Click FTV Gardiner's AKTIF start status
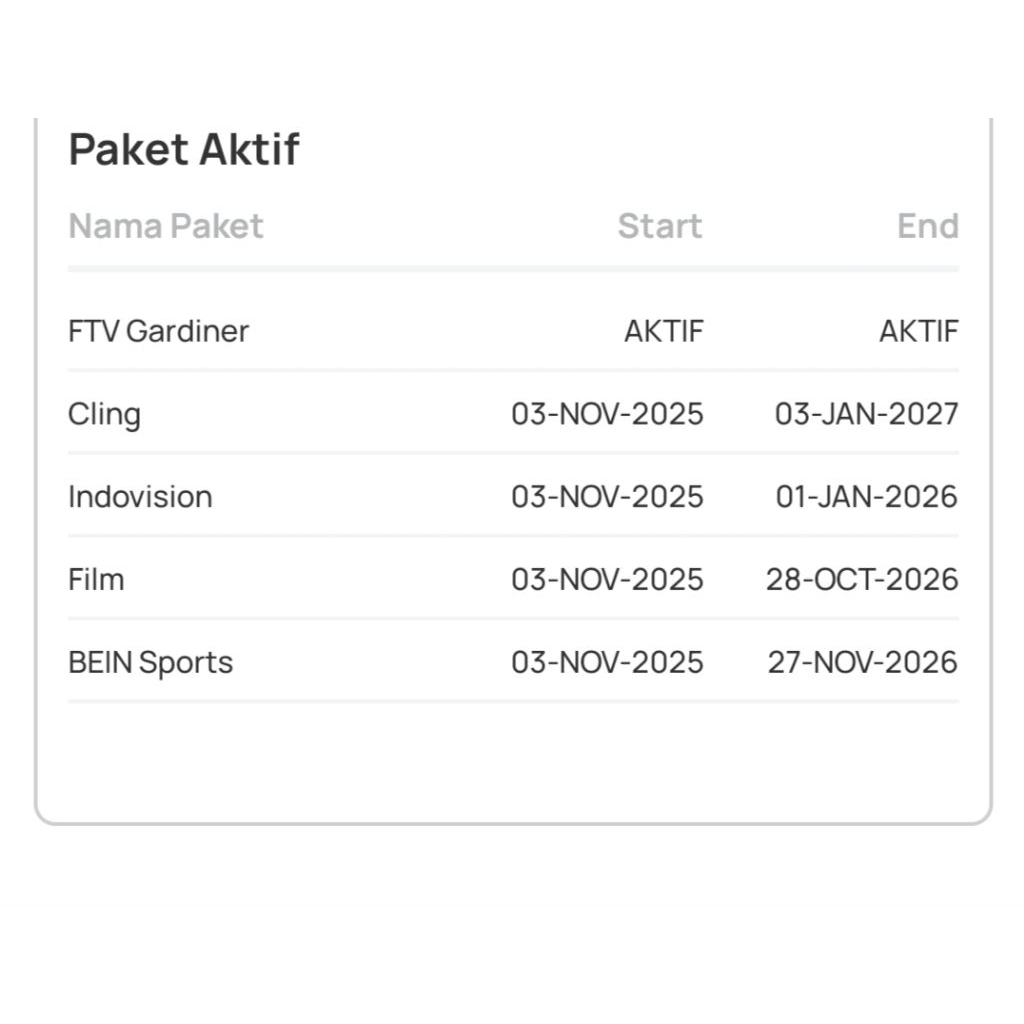This screenshot has width=1024, height=1024. (664, 331)
